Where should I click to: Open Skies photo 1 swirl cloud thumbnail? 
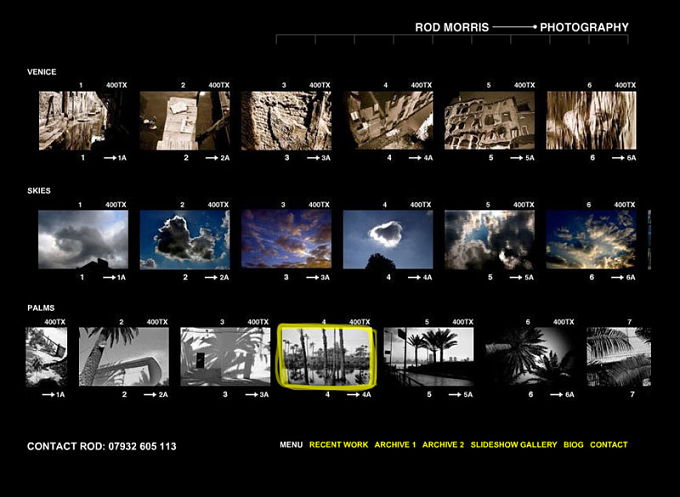pos(83,240)
